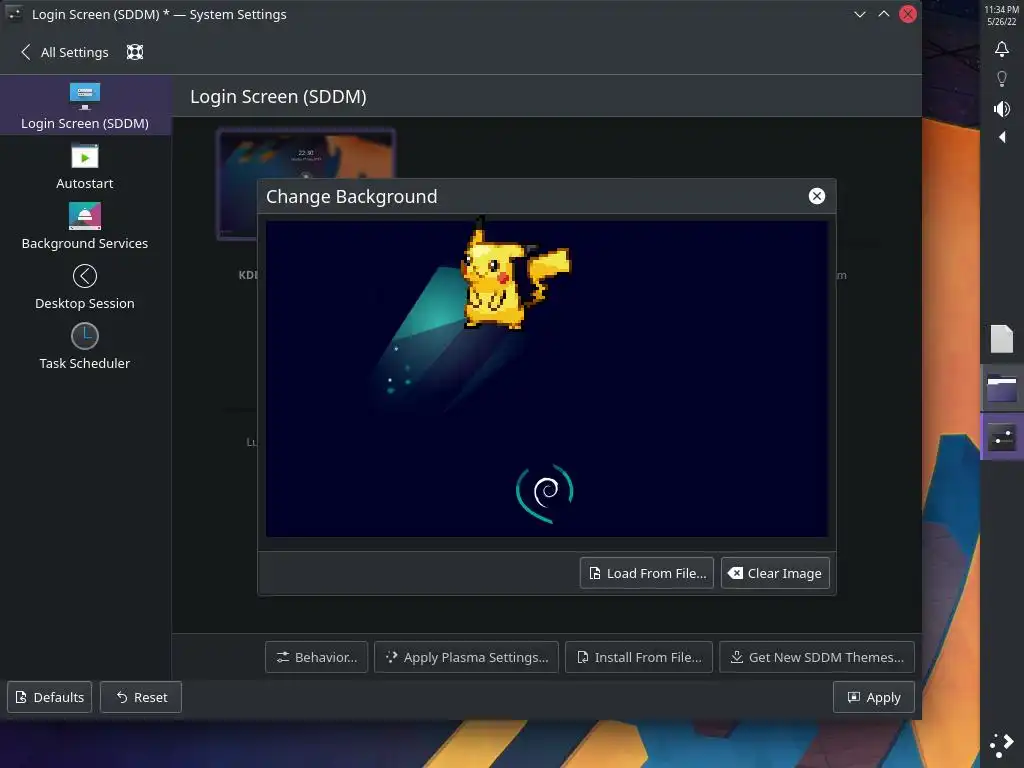Viewport: 1024px width, 768px height.
Task: Select Desktop Session in sidebar
Action: pos(85,286)
